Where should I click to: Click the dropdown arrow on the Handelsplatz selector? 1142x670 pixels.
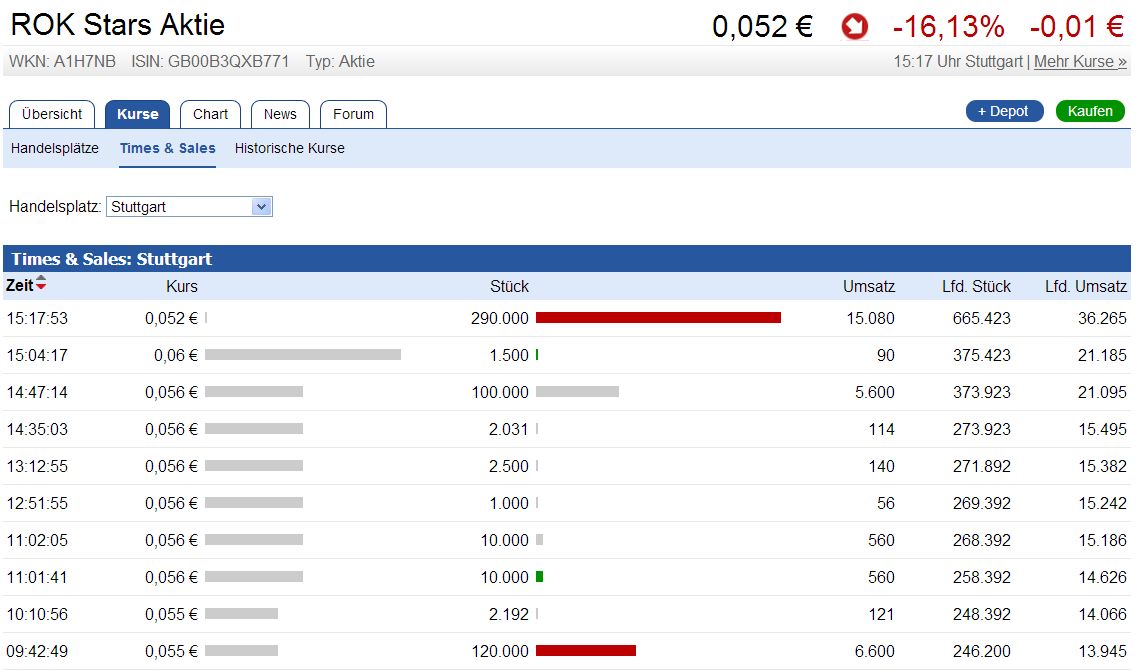pyautogui.click(x=262, y=206)
